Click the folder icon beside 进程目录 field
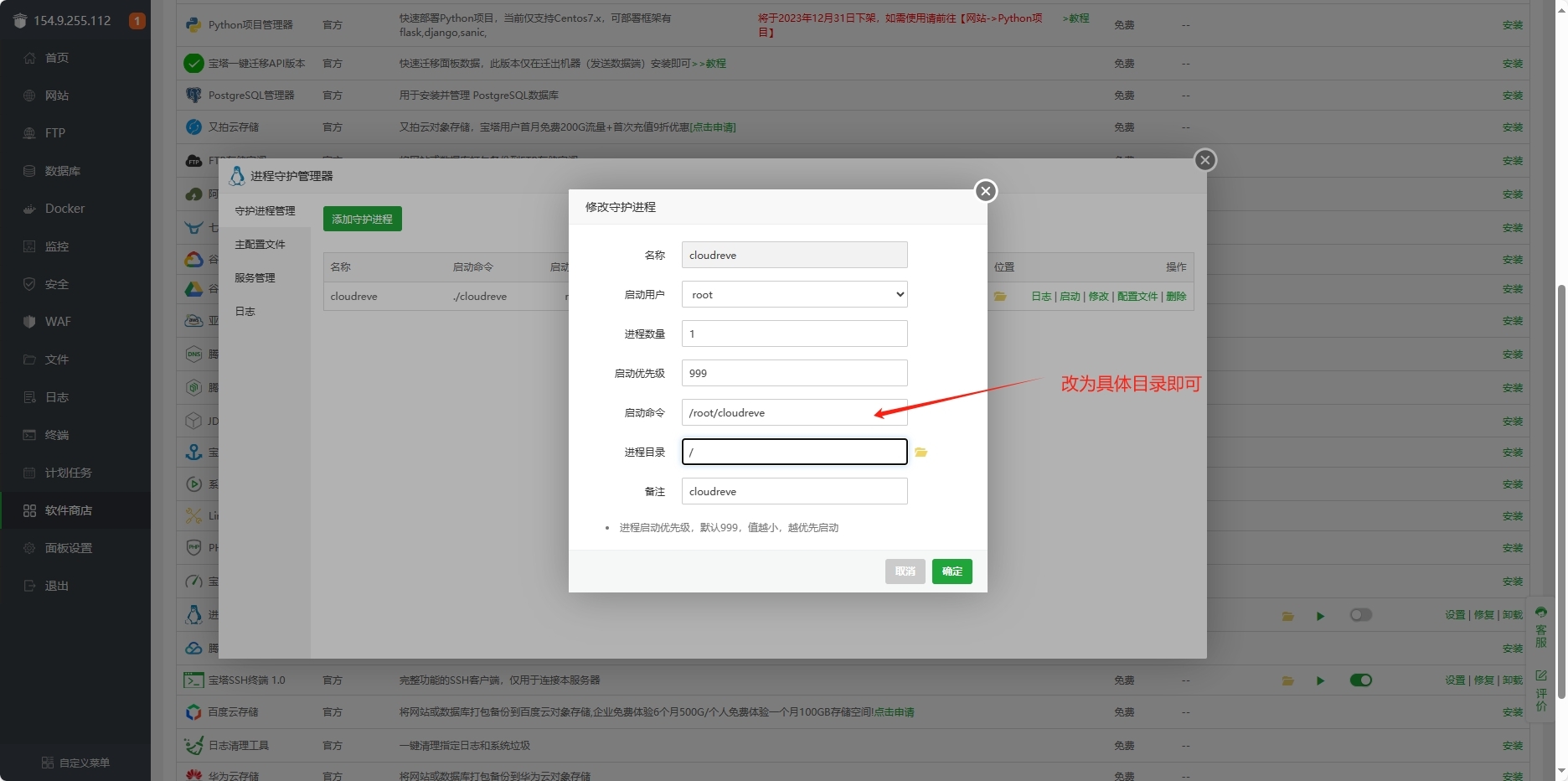 921,453
